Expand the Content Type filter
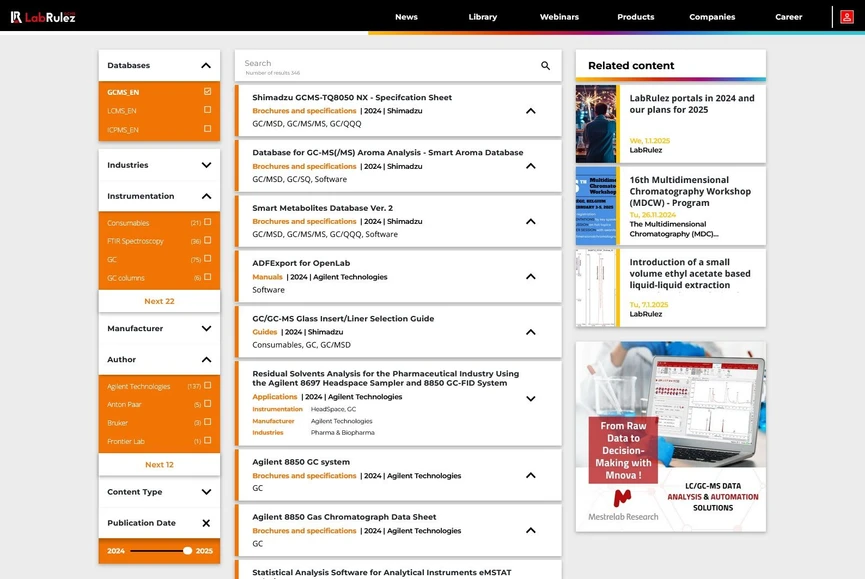The image size is (865, 579). (206, 492)
